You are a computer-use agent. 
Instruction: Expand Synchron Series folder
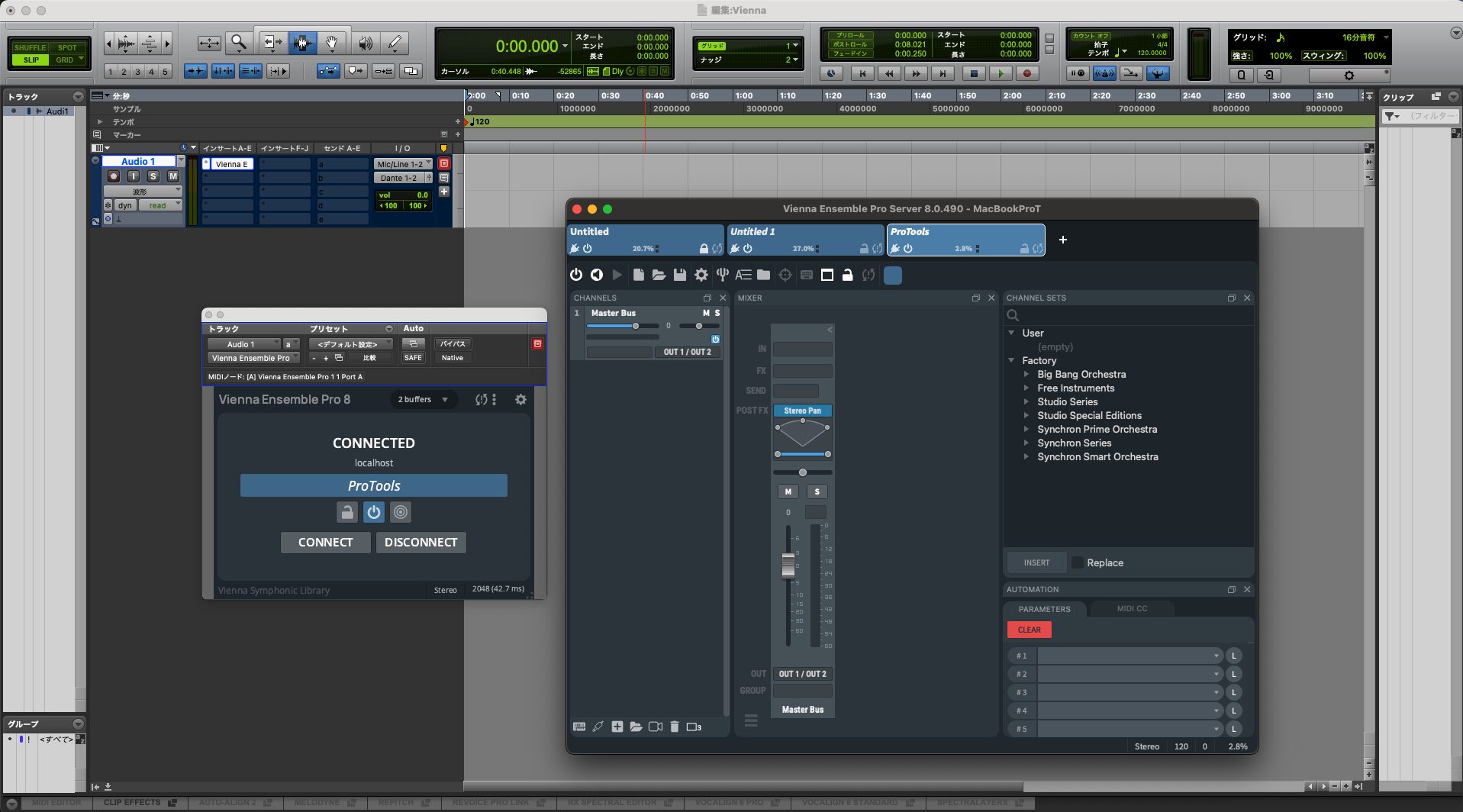click(1026, 443)
